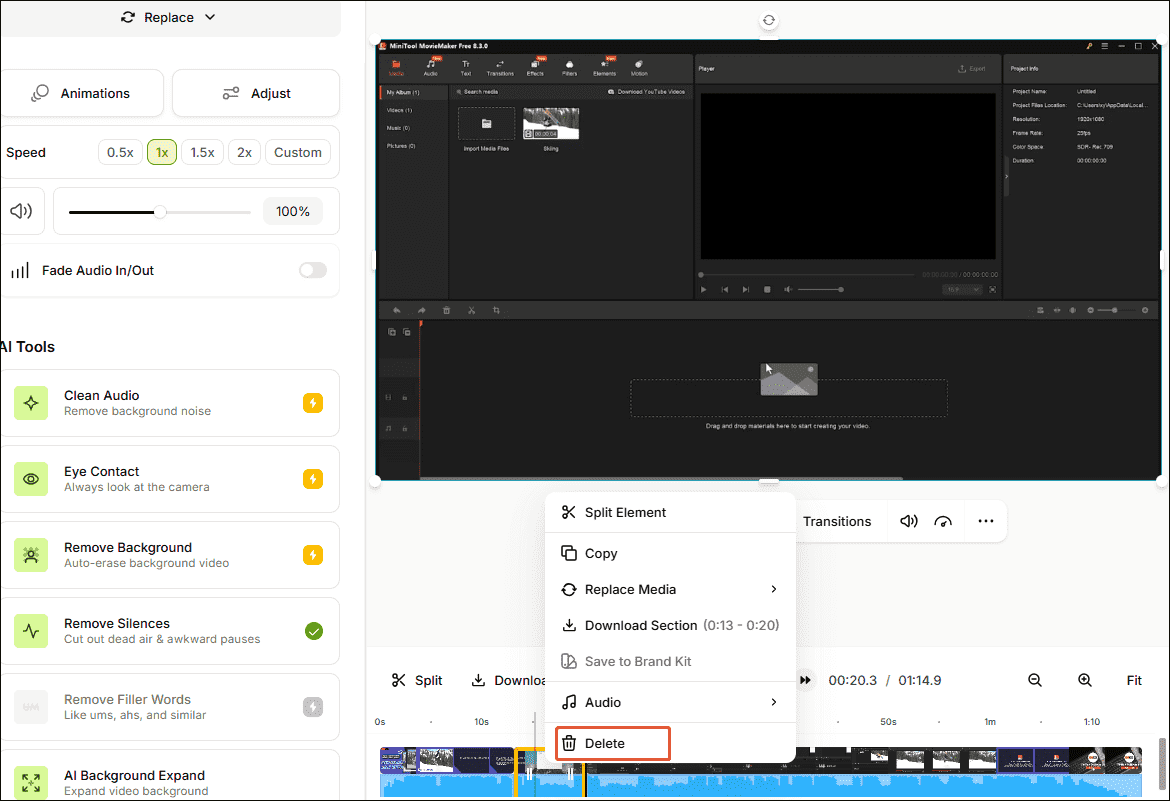Image resolution: width=1170 pixels, height=801 pixels.
Task: Choose Split Element from context menu
Action: [x=669, y=512]
